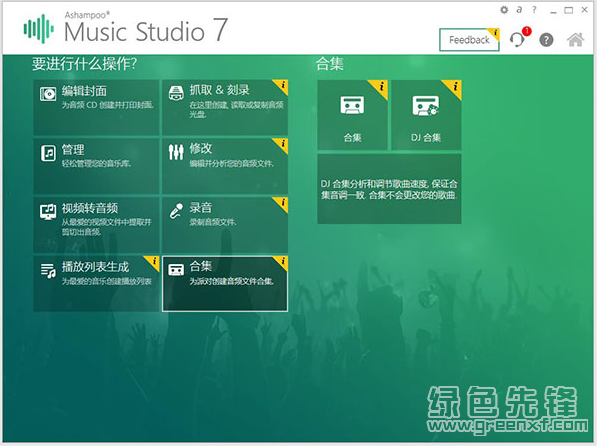
Task: Open the 抓取 & 刻录 rip and burn tile
Action: 225,107
